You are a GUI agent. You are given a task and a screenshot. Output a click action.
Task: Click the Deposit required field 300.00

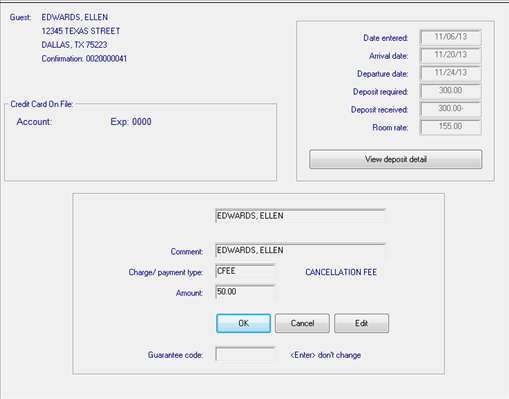coord(450,91)
